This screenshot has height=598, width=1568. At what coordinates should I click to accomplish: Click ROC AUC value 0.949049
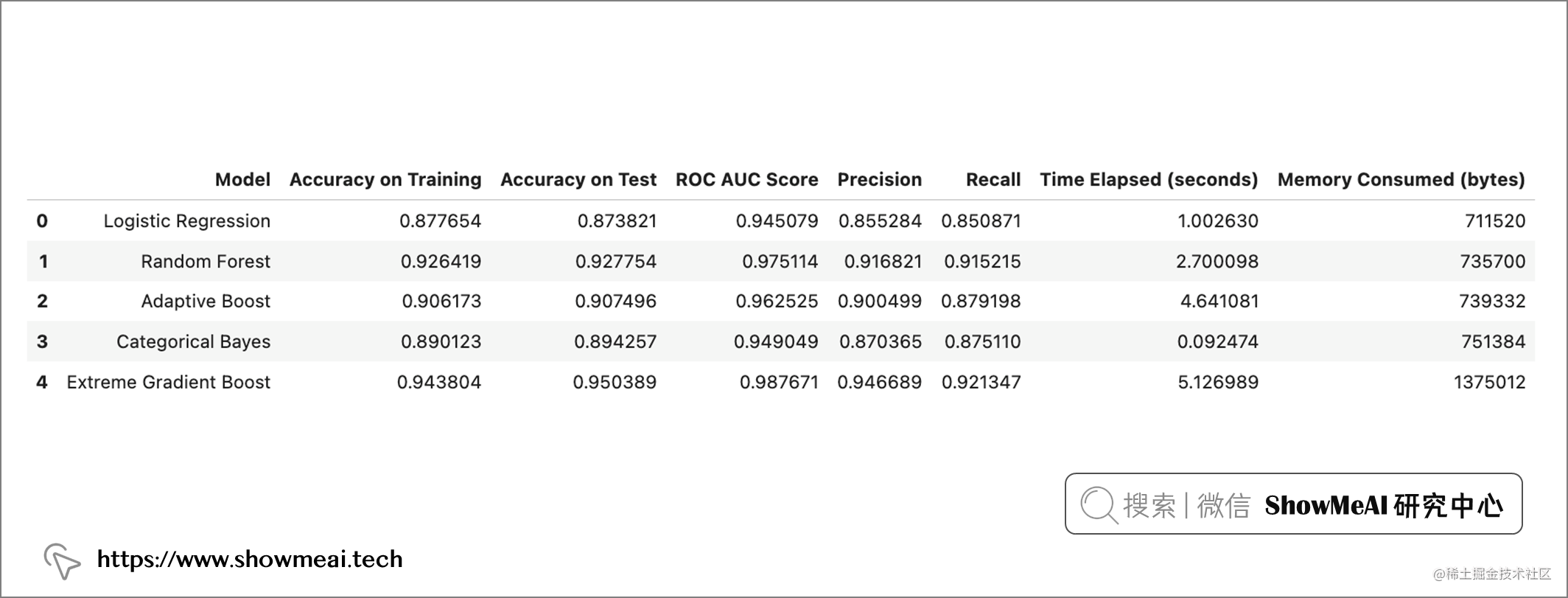coord(776,341)
